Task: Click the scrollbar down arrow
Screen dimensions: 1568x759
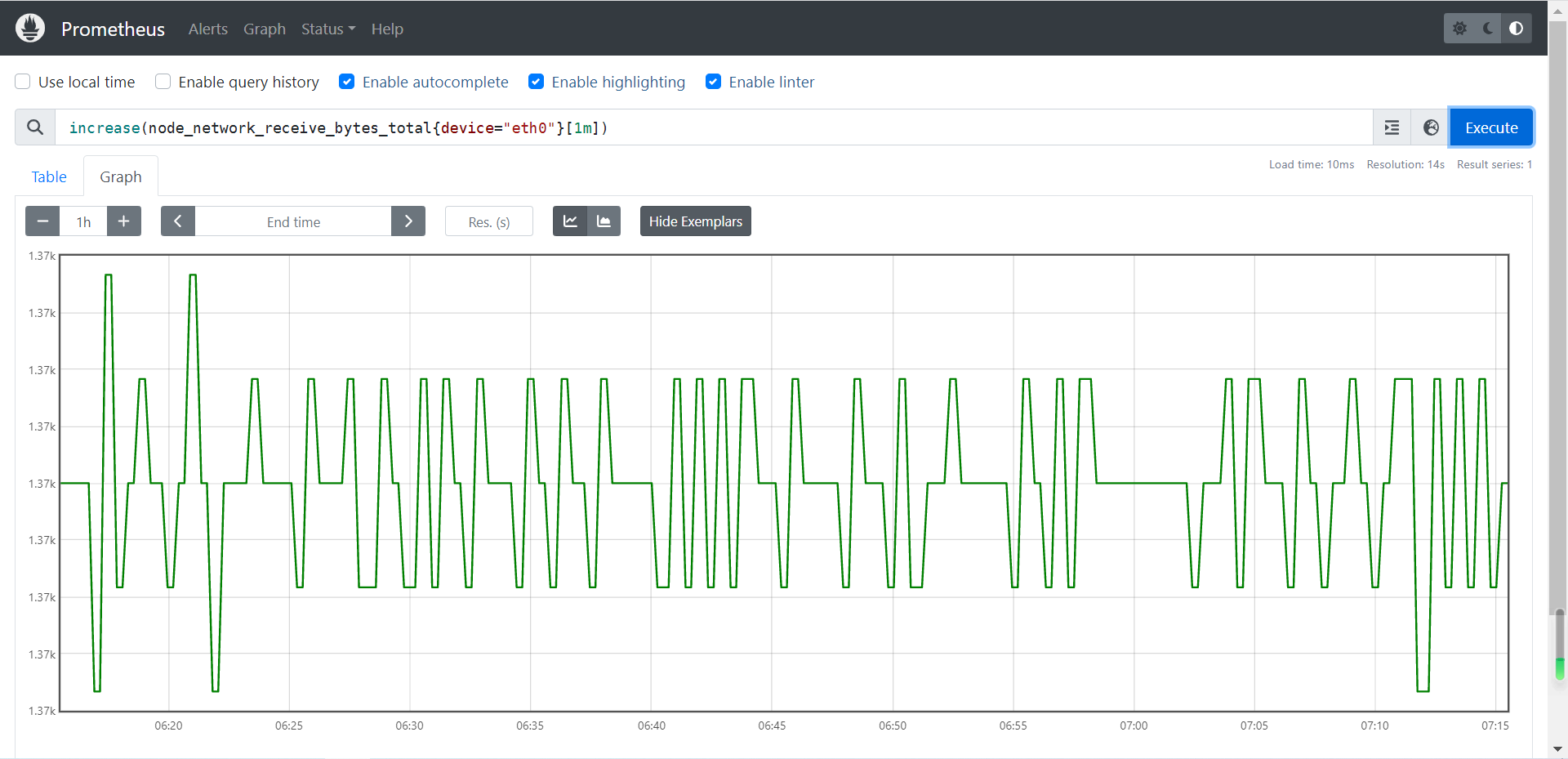Action: tap(1558, 748)
